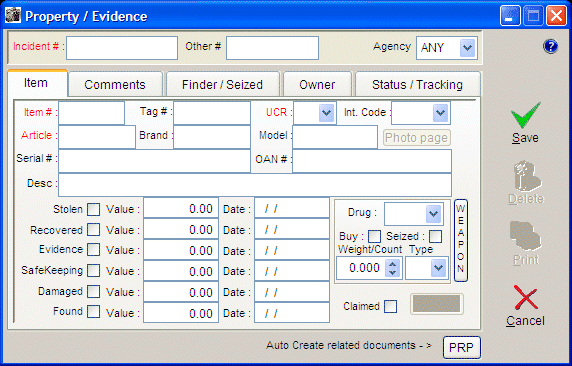Viewport: 572px width, 366px height.
Task: Click the Damaged Value field
Action: point(181,291)
